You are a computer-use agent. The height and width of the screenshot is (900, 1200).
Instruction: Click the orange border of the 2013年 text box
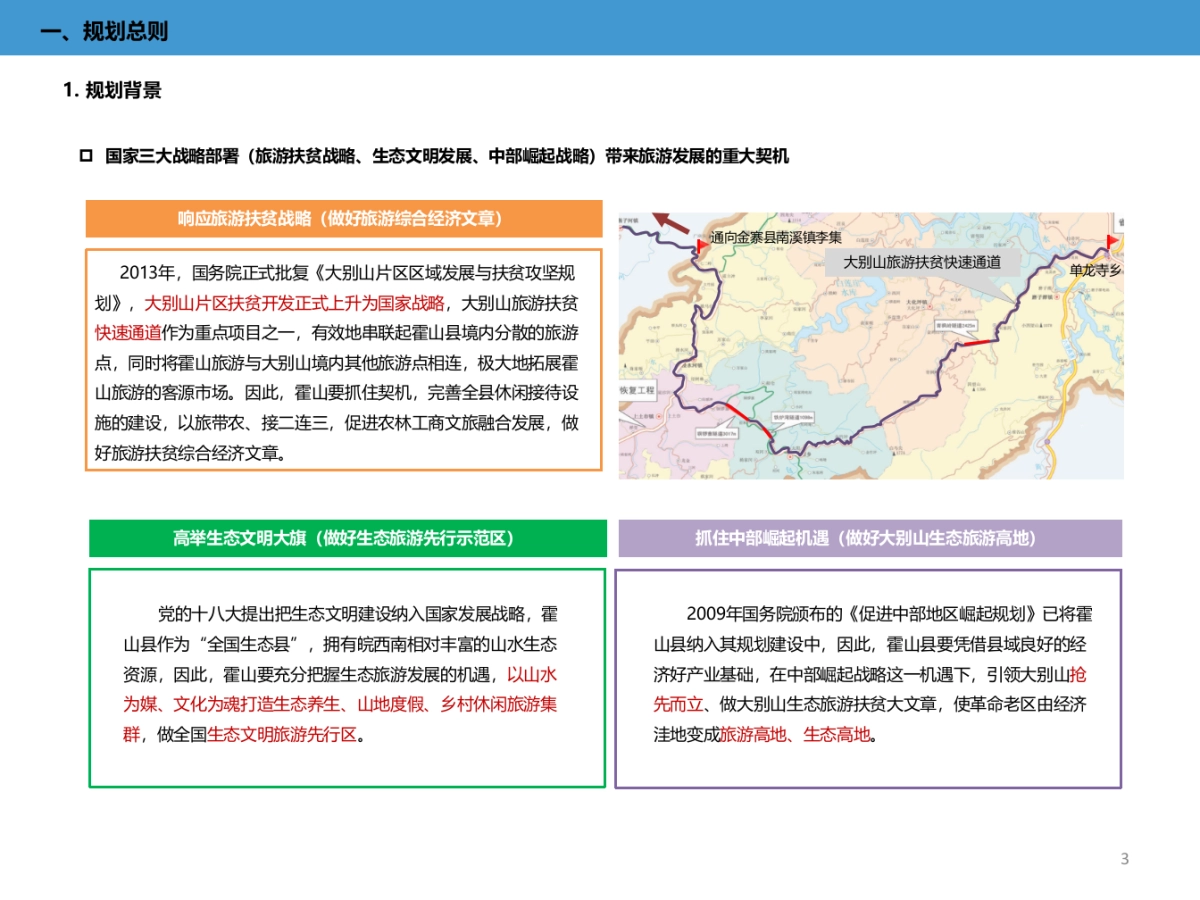click(x=88, y=360)
